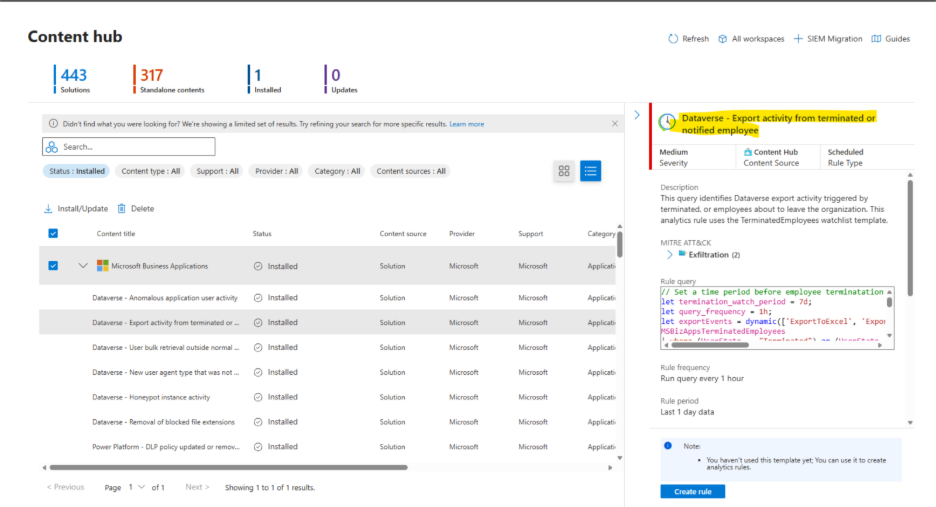Select the 1 Installed counter
The width and height of the screenshot is (936, 507).
(x=265, y=79)
